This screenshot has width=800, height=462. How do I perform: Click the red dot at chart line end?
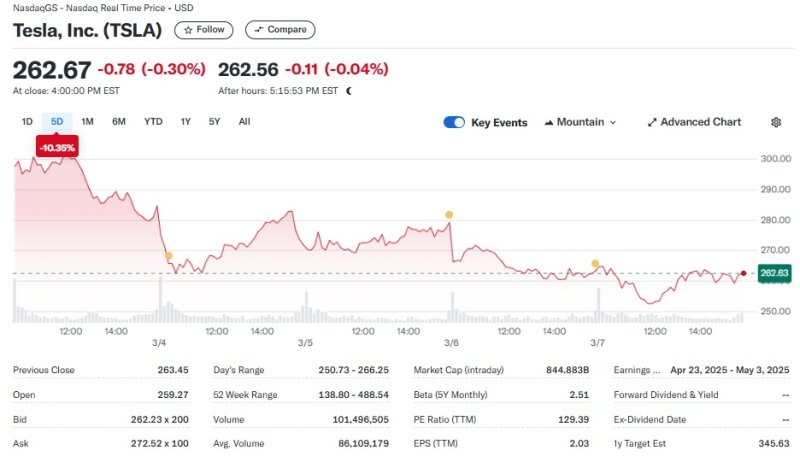(743, 274)
